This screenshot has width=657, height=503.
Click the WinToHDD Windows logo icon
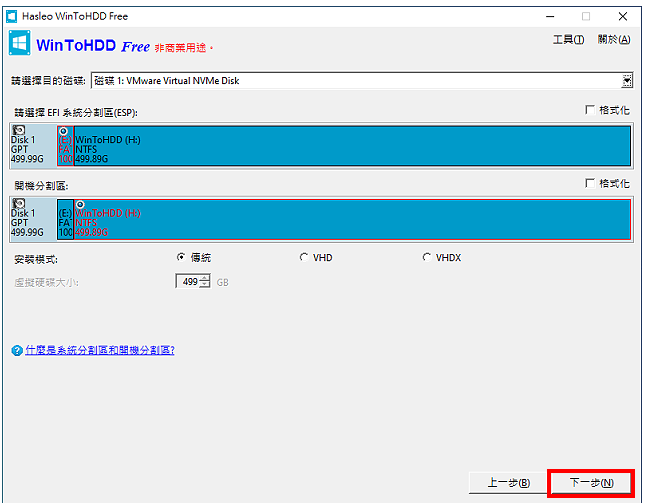[x=19, y=43]
